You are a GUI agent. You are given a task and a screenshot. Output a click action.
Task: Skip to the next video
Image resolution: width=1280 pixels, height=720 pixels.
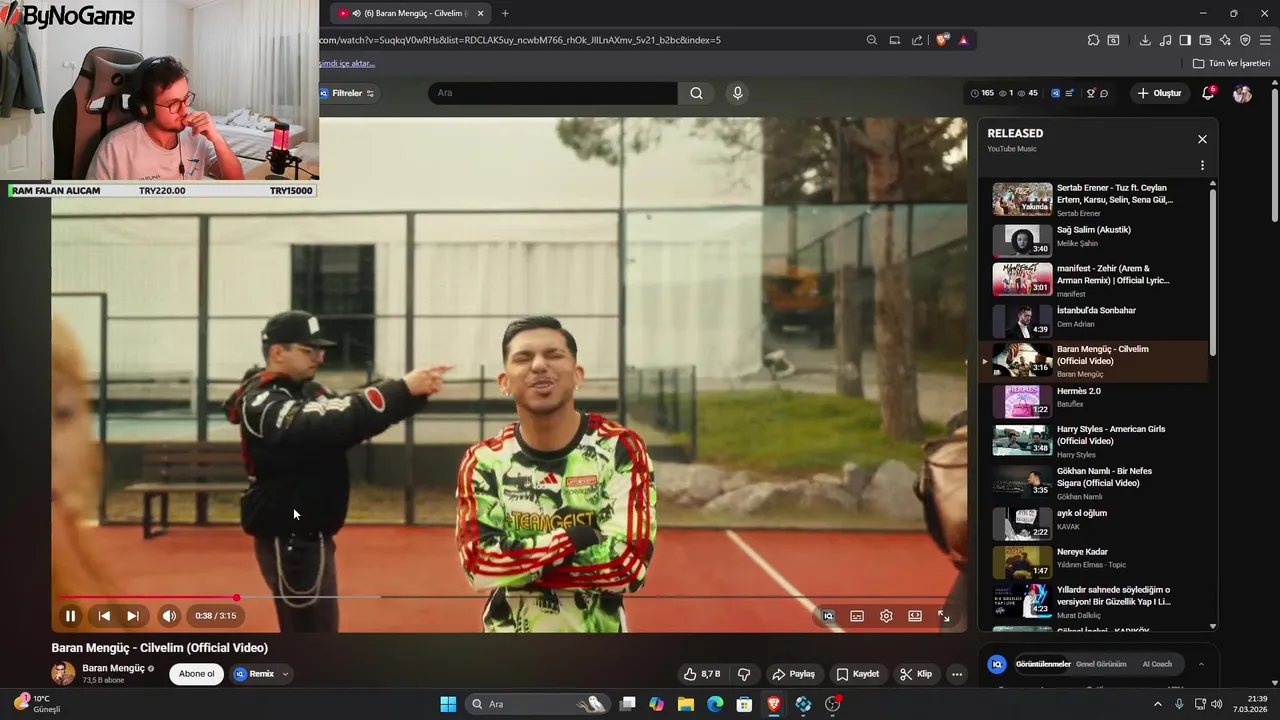tap(133, 616)
